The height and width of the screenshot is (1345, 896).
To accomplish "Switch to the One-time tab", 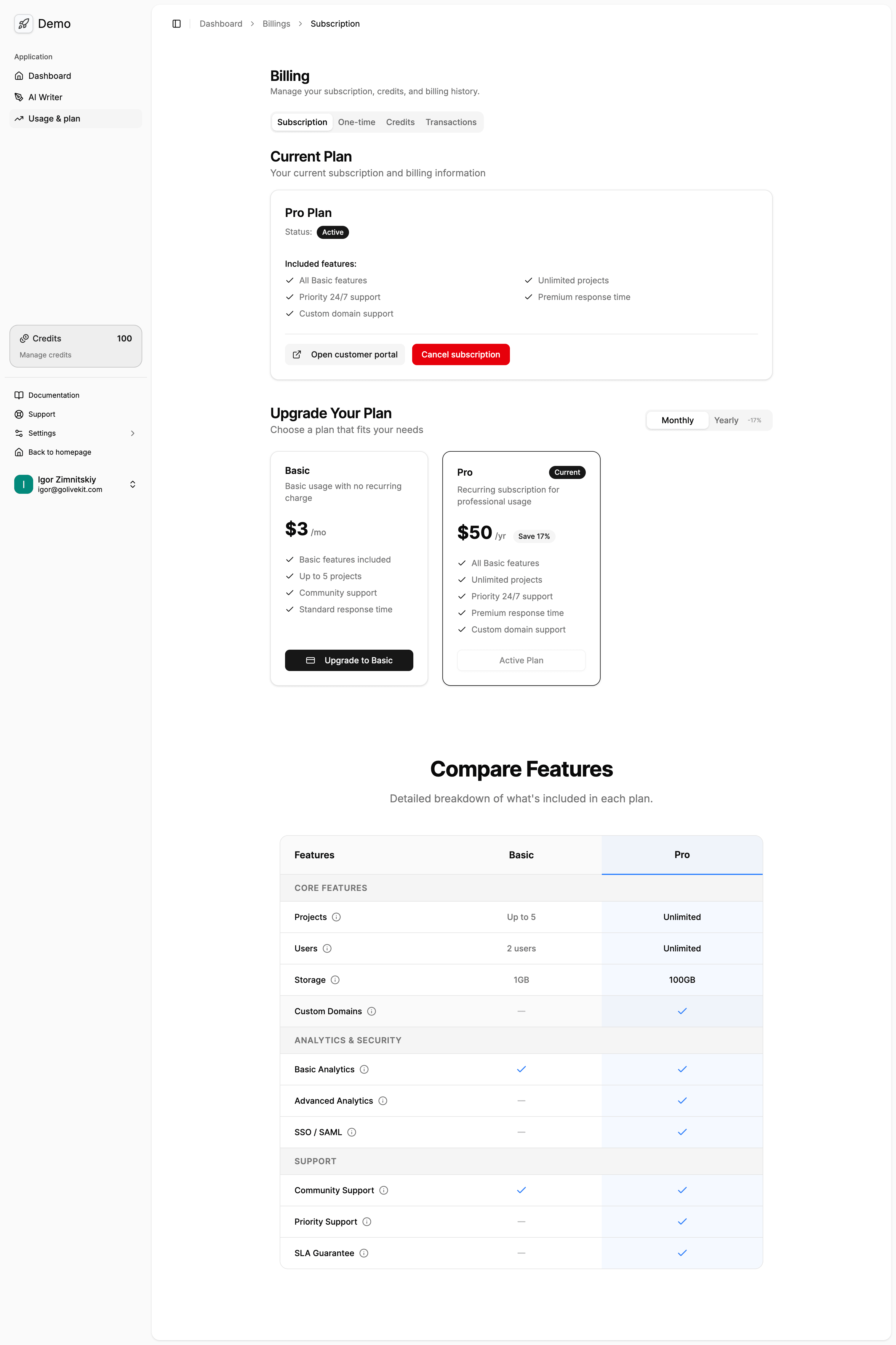I will pyautogui.click(x=356, y=122).
